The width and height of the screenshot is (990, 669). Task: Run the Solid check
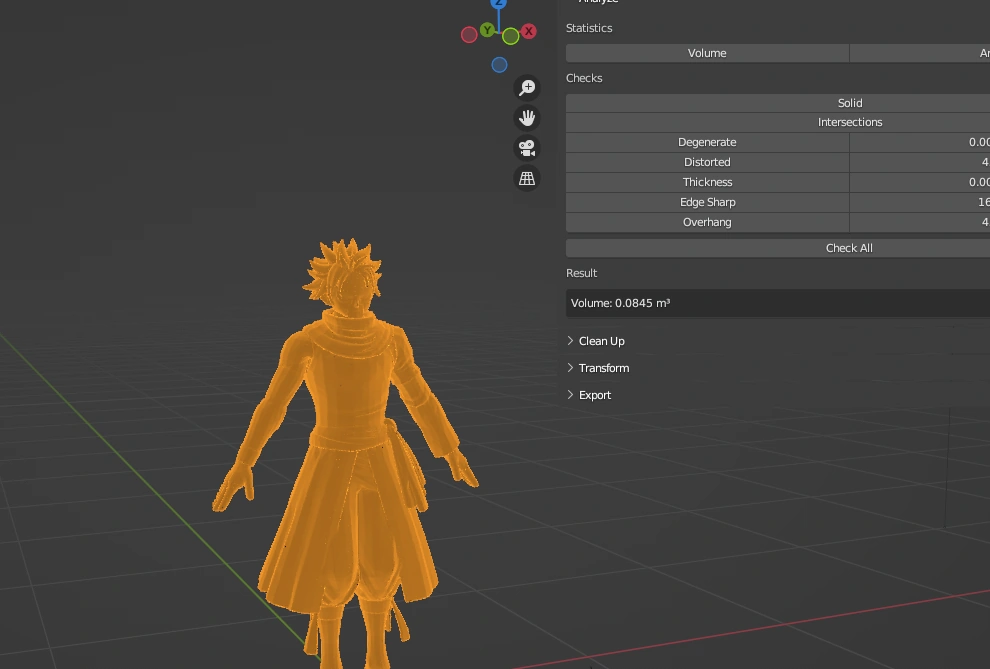coord(778,103)
